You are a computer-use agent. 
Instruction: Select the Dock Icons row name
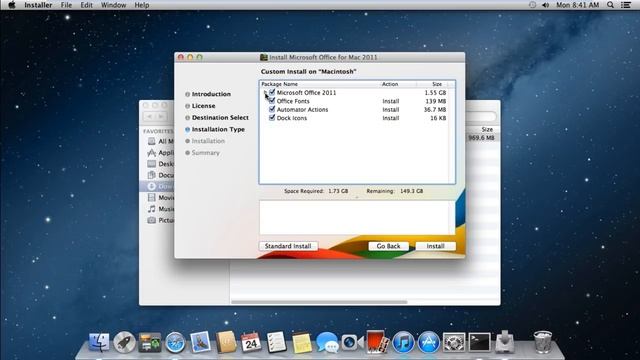click(x=292, y=118)
